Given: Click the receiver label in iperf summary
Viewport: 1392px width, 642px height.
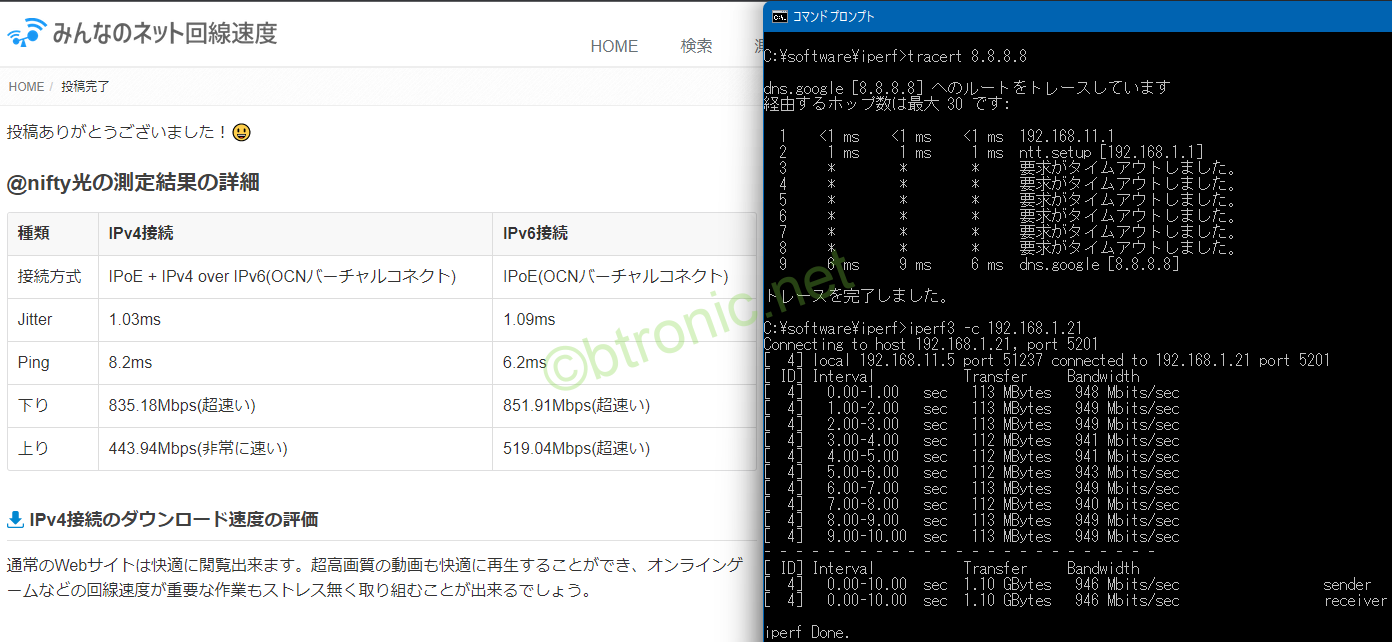Looking at the screenshot, I should [x=1355, y=600].
